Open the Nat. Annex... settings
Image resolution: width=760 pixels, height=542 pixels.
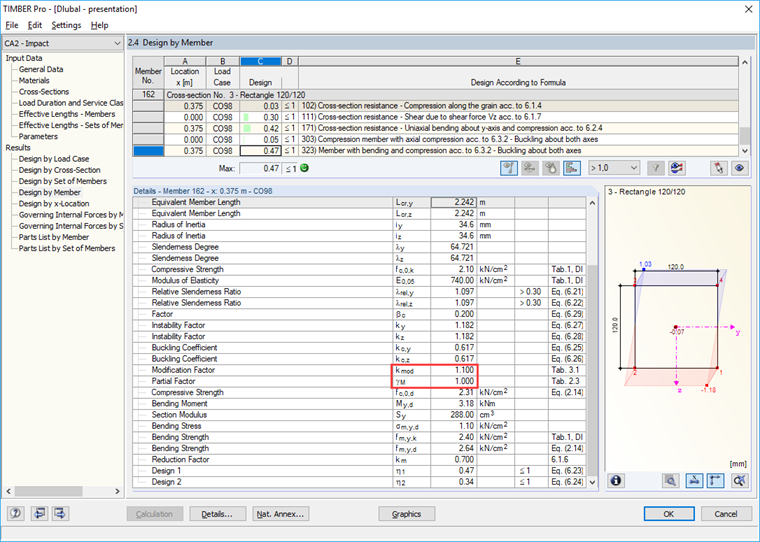pos(281,514)
